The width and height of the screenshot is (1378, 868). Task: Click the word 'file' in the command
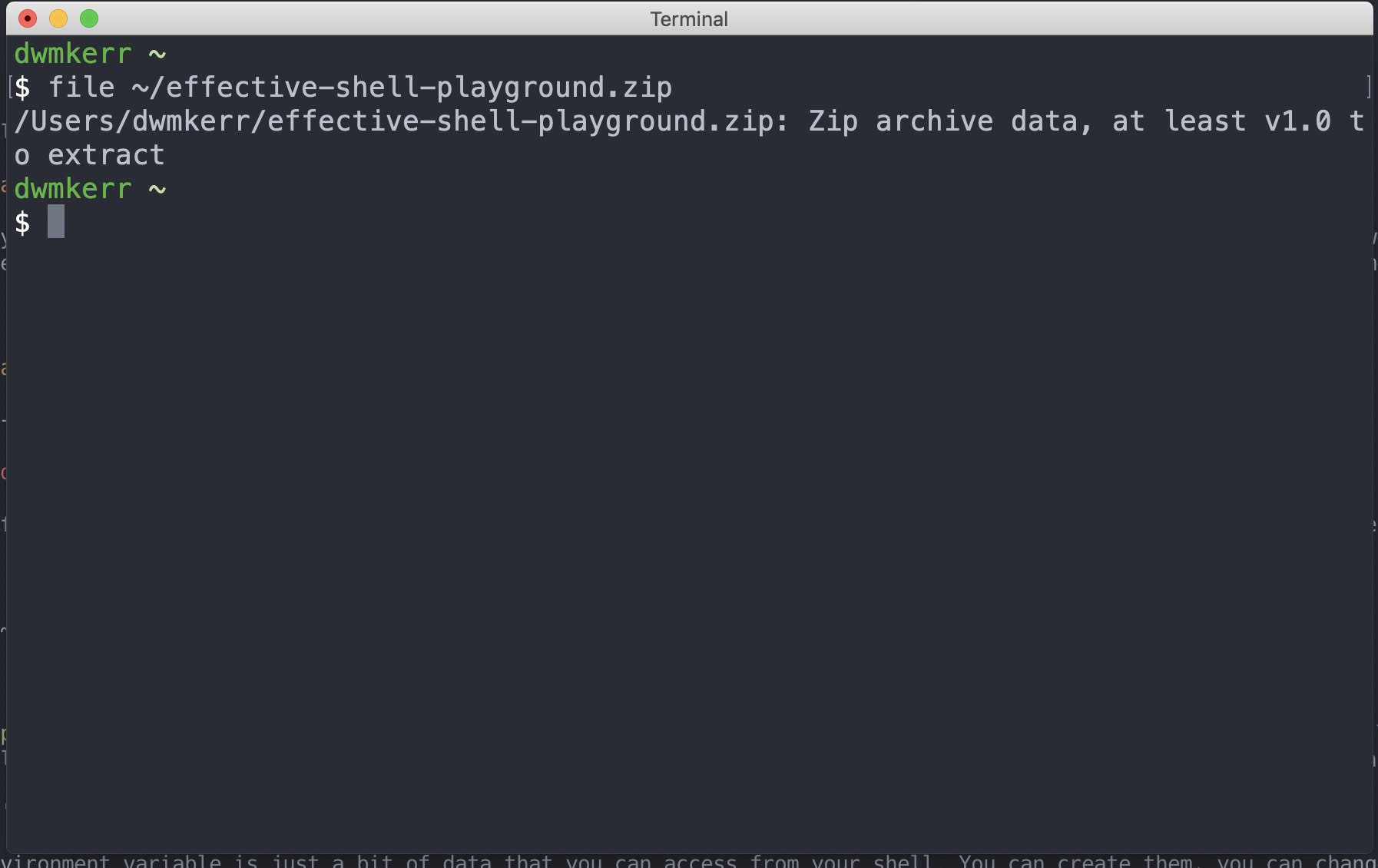[x=81, y=87]
